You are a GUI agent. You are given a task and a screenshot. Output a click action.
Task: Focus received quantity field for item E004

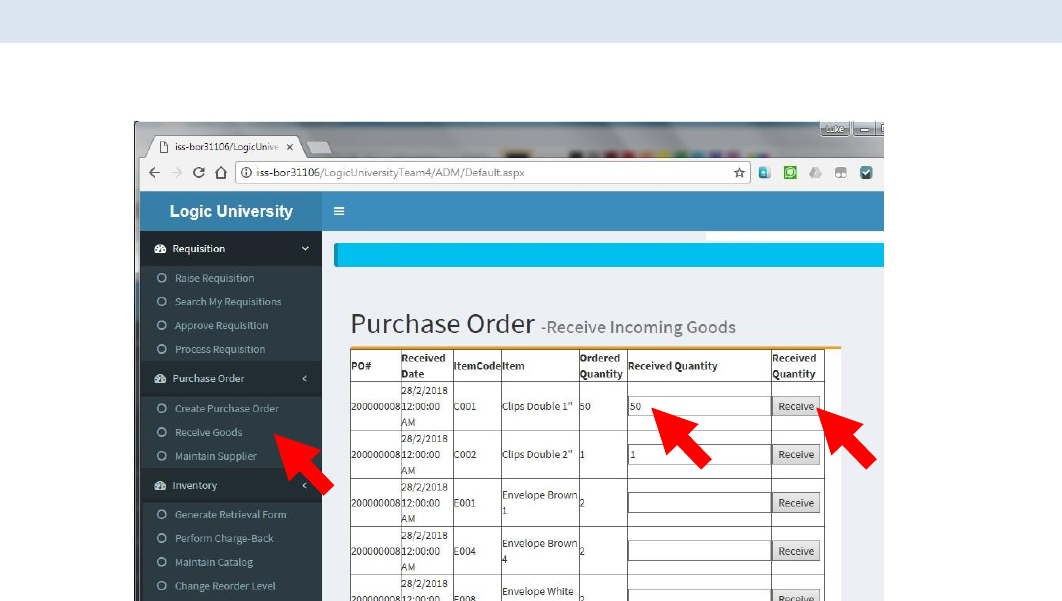(699, 551)
